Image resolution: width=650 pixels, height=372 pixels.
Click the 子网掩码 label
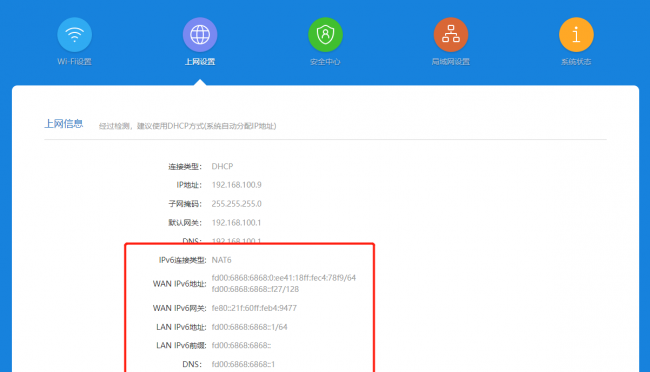pos(185,204)
